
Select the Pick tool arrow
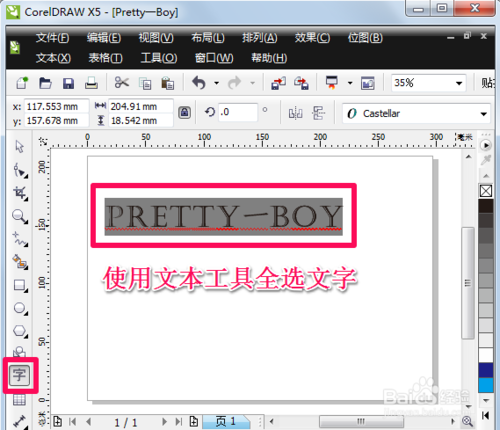(x=19, y=146)
